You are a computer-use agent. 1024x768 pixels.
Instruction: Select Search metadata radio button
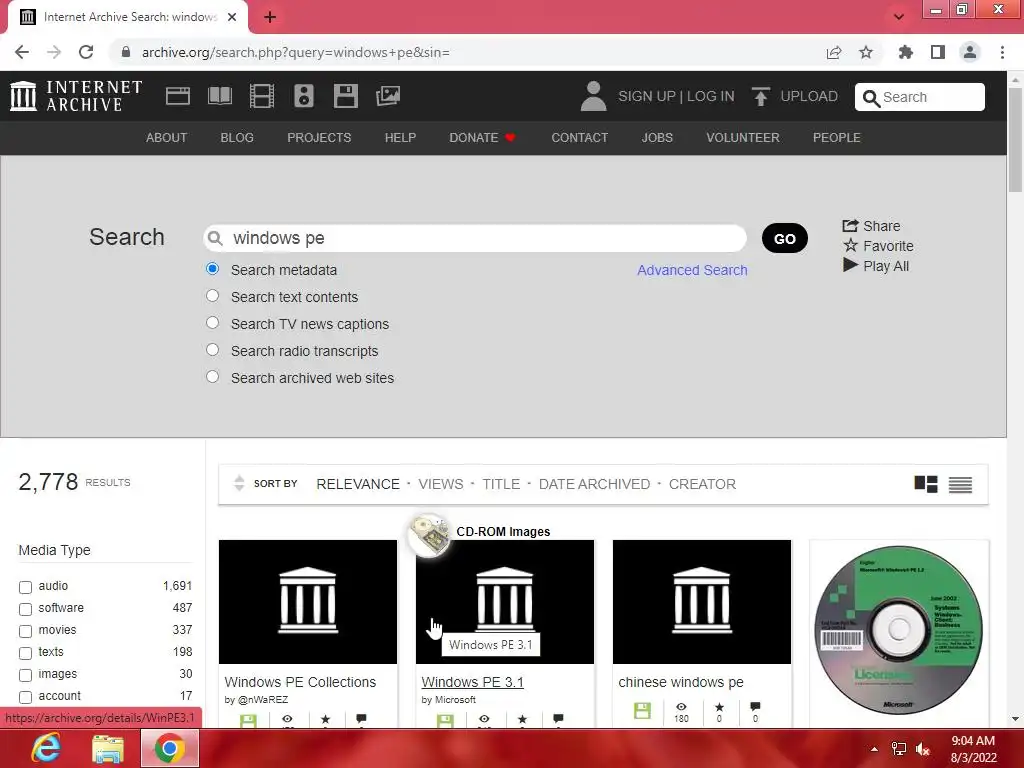click(212, 268)
